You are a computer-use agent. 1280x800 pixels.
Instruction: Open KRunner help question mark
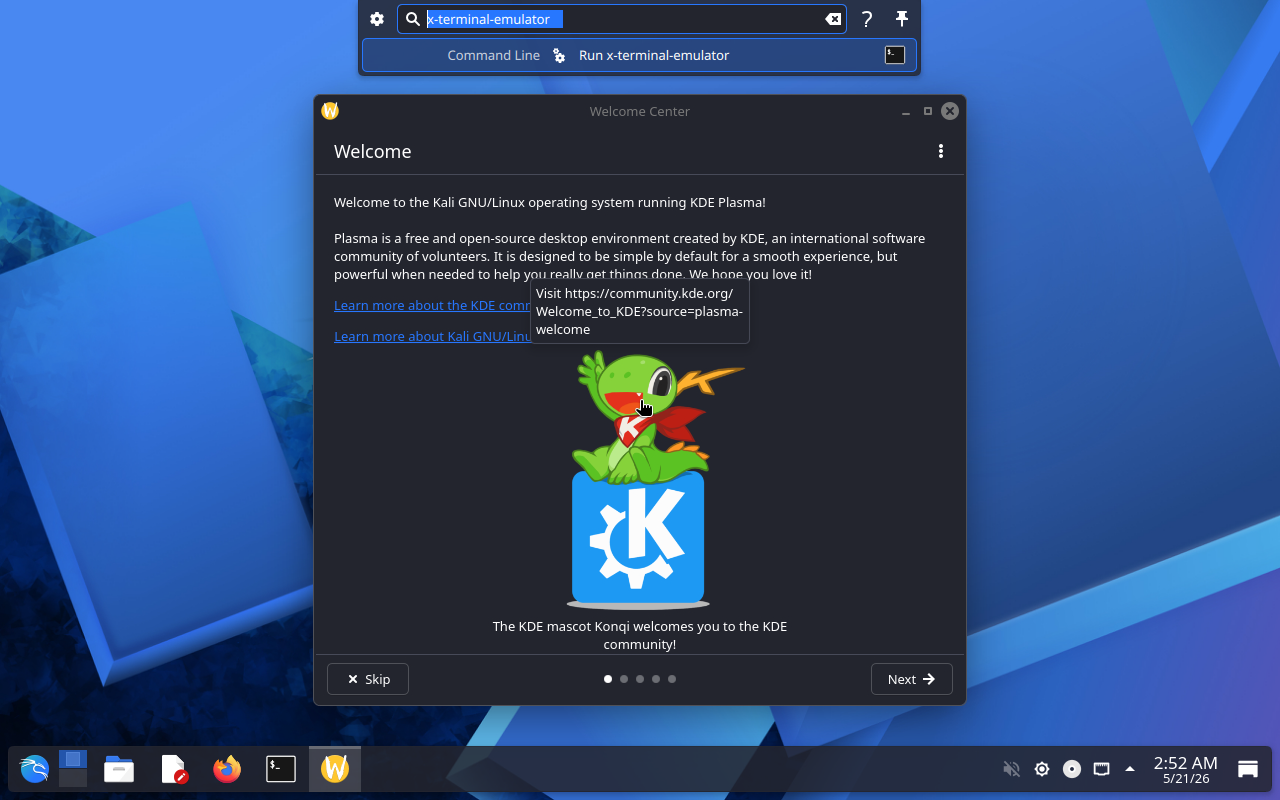[x=867, y=19]
